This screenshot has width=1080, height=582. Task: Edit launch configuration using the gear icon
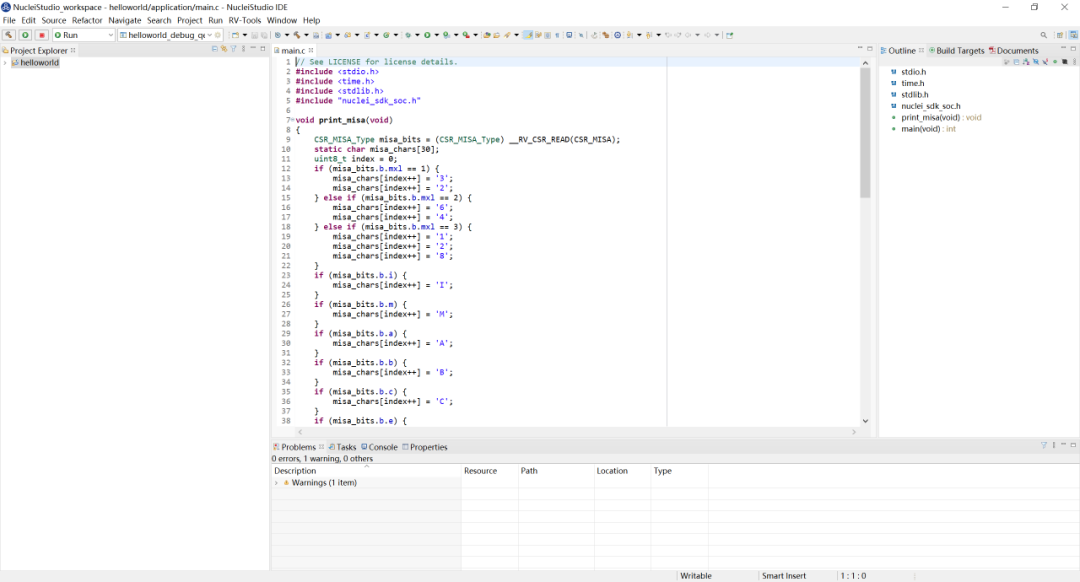pyautogui.click(x=218, y=35)
